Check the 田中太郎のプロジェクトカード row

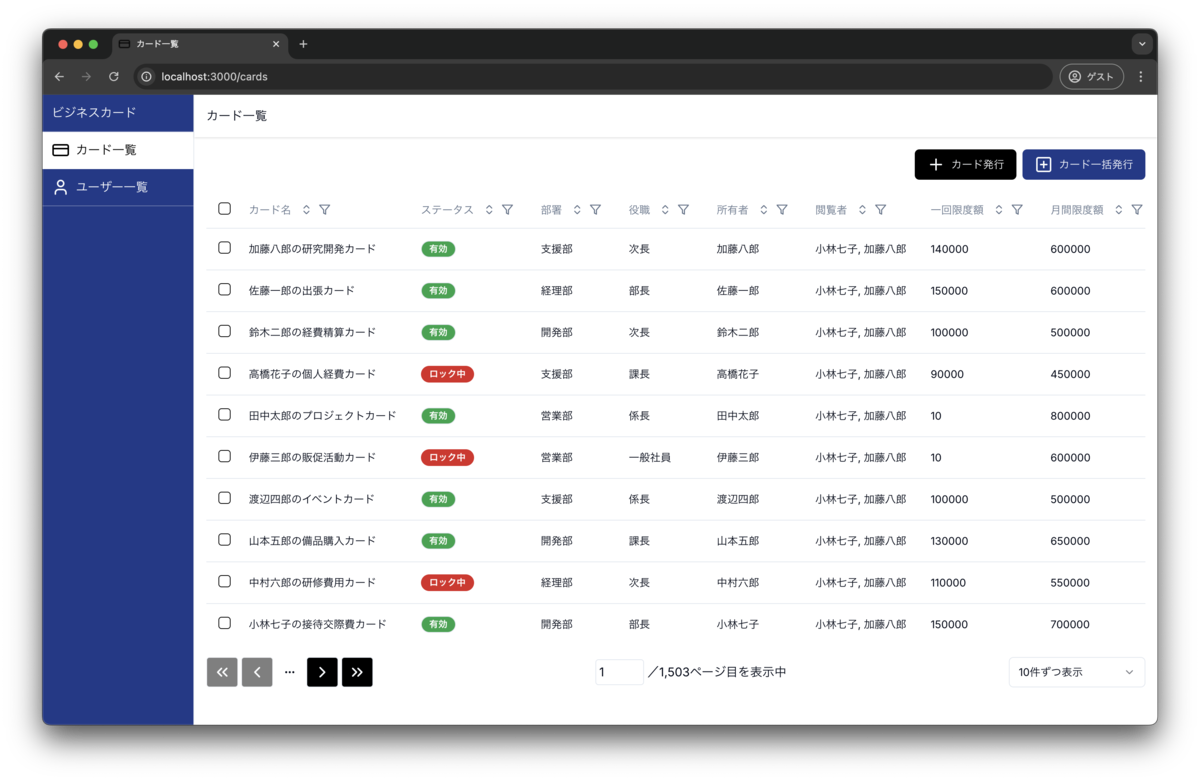tap(224, 415)
